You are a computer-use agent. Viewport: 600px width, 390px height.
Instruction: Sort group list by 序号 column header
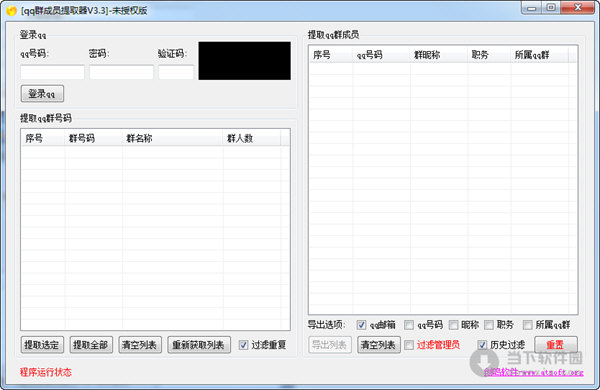pos(43,138)
